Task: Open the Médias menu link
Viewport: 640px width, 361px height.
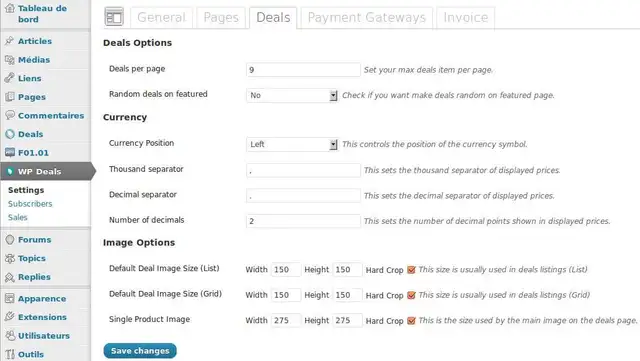Action: [34, 60]
